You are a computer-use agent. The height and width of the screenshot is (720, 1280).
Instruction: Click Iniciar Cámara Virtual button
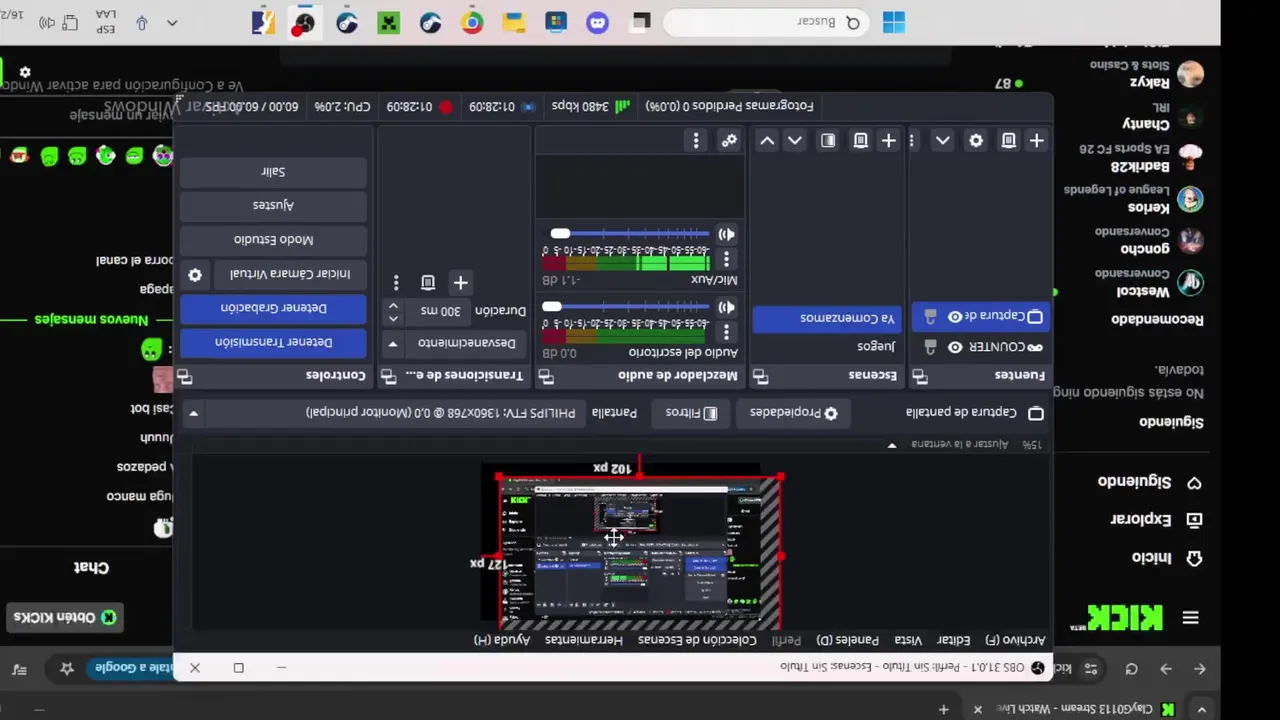(x=290, y=274)
